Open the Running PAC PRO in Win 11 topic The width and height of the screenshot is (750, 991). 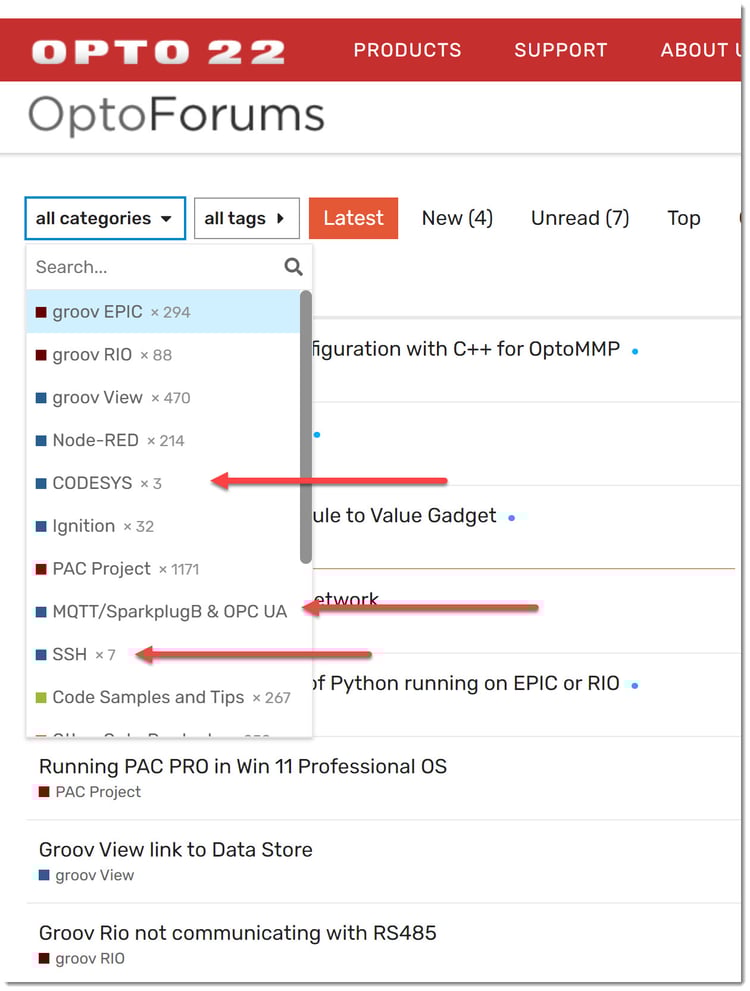click(x=243, y=766)
